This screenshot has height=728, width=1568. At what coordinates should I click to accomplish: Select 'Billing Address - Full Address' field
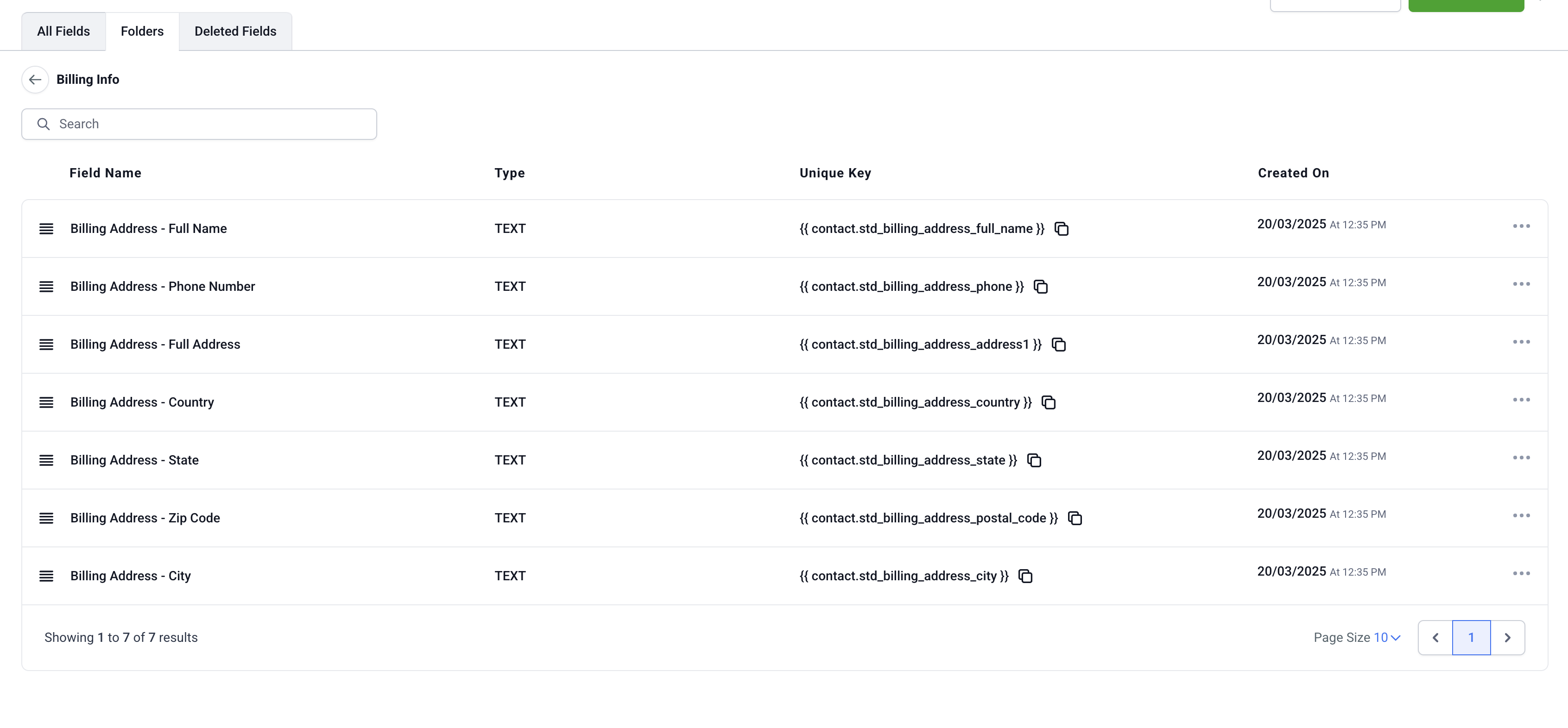155,344
